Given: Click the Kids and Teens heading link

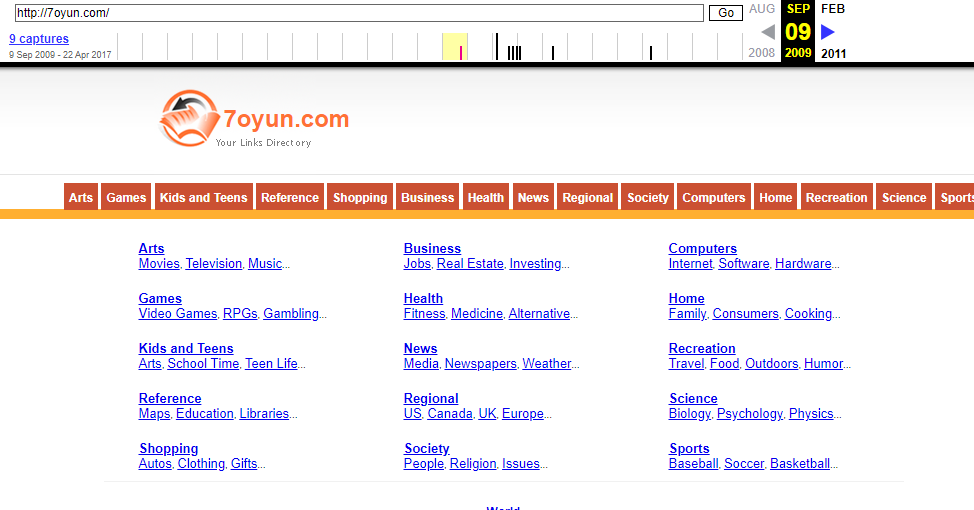Looking at the screenshot, I should coord(186,348).
